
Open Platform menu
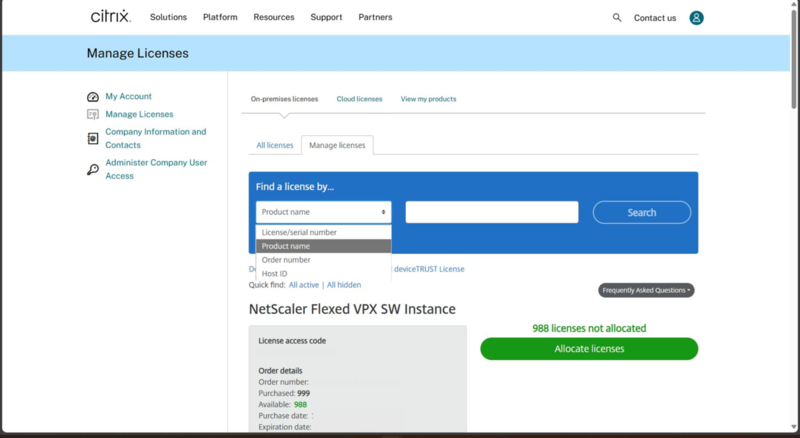[x=220, y=17]
